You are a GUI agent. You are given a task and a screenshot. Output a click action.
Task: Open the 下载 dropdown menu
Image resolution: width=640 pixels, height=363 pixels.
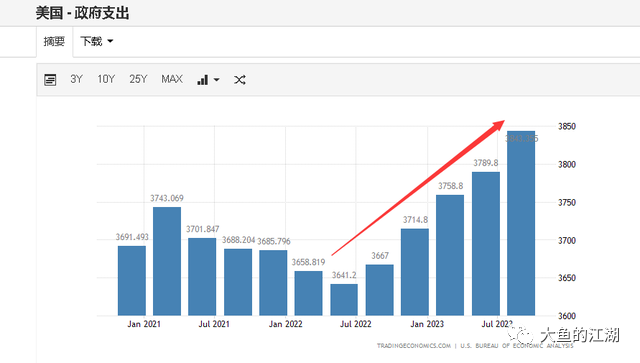click(x=96, y=41)
